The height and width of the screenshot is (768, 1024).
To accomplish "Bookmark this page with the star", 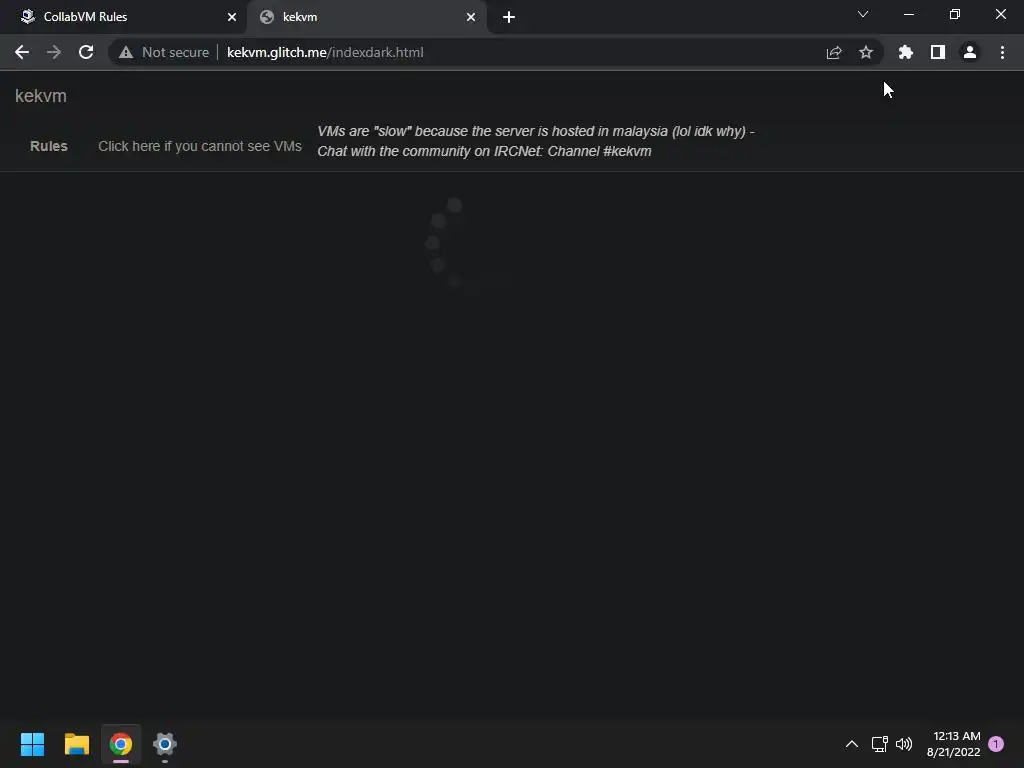I will pyautogui.click(x=866, y=52).
